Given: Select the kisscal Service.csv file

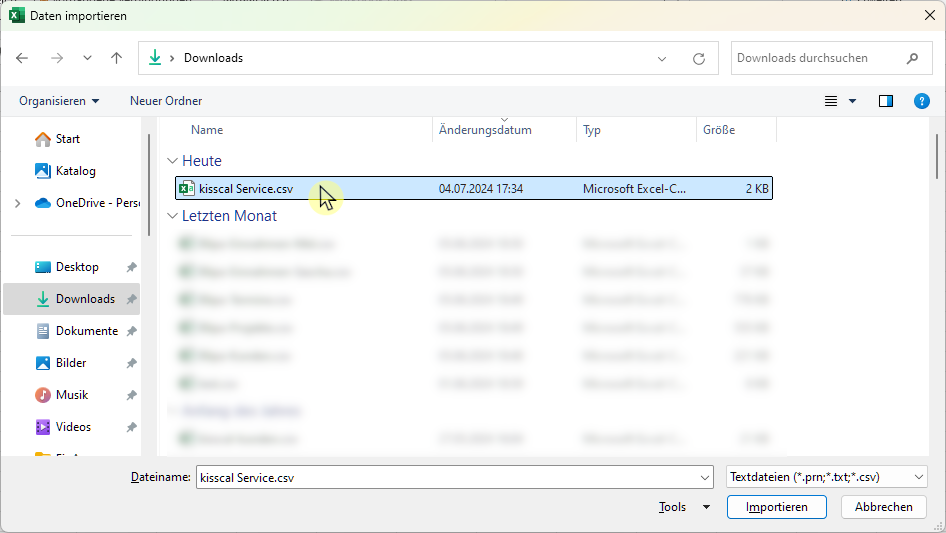Looking at the screenshot, I should click(x=474, y=188).
